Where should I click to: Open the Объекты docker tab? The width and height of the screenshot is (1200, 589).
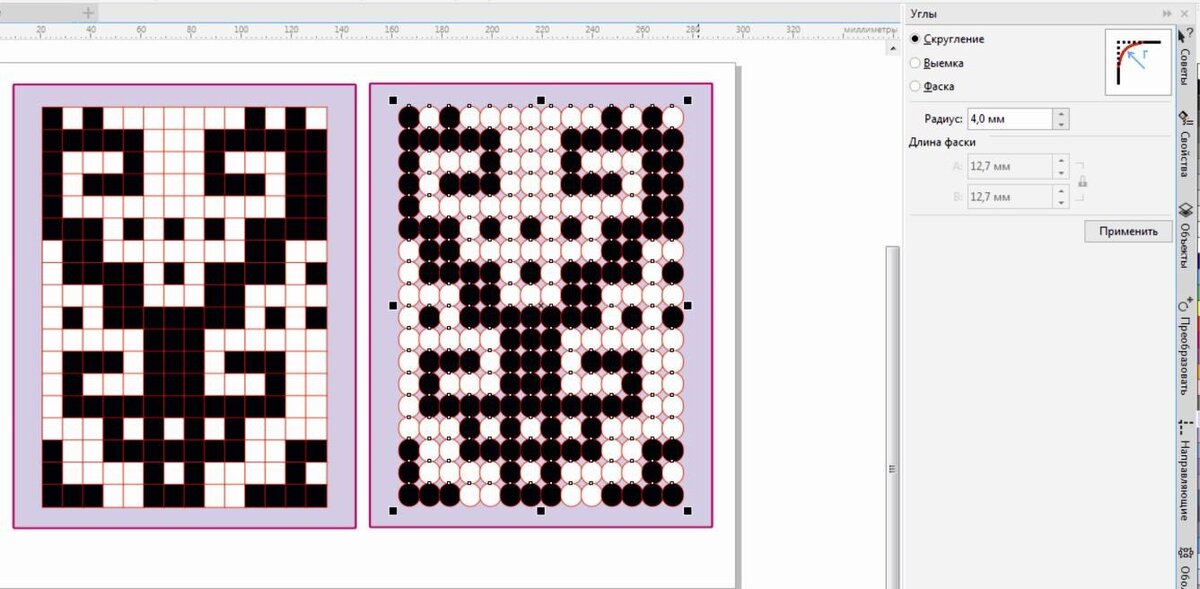click(x=1185, y=235)
